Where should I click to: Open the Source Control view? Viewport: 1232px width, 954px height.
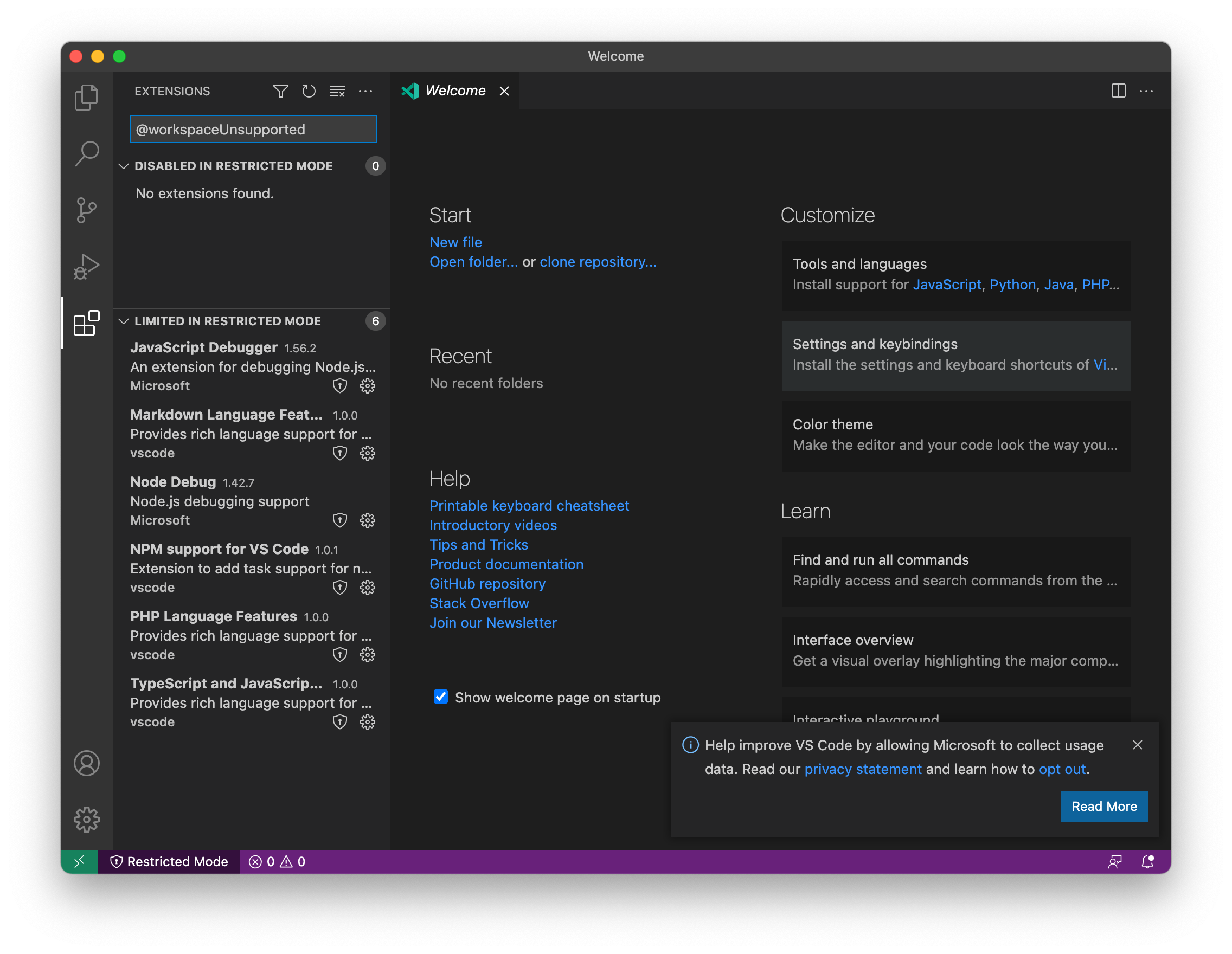coord(87,210)
